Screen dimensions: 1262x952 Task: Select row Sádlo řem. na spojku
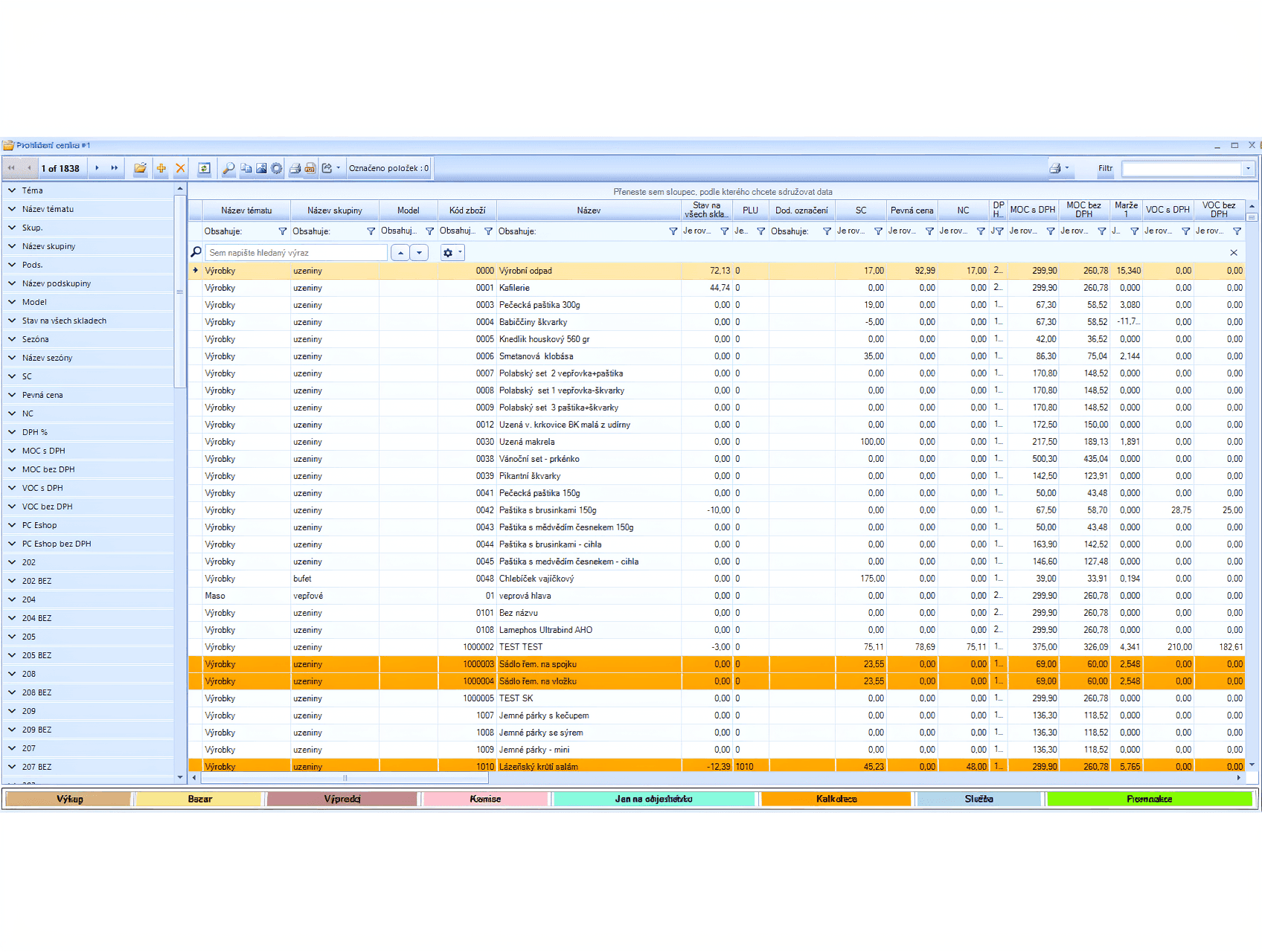pyautogui.click(x=717, y=664)
